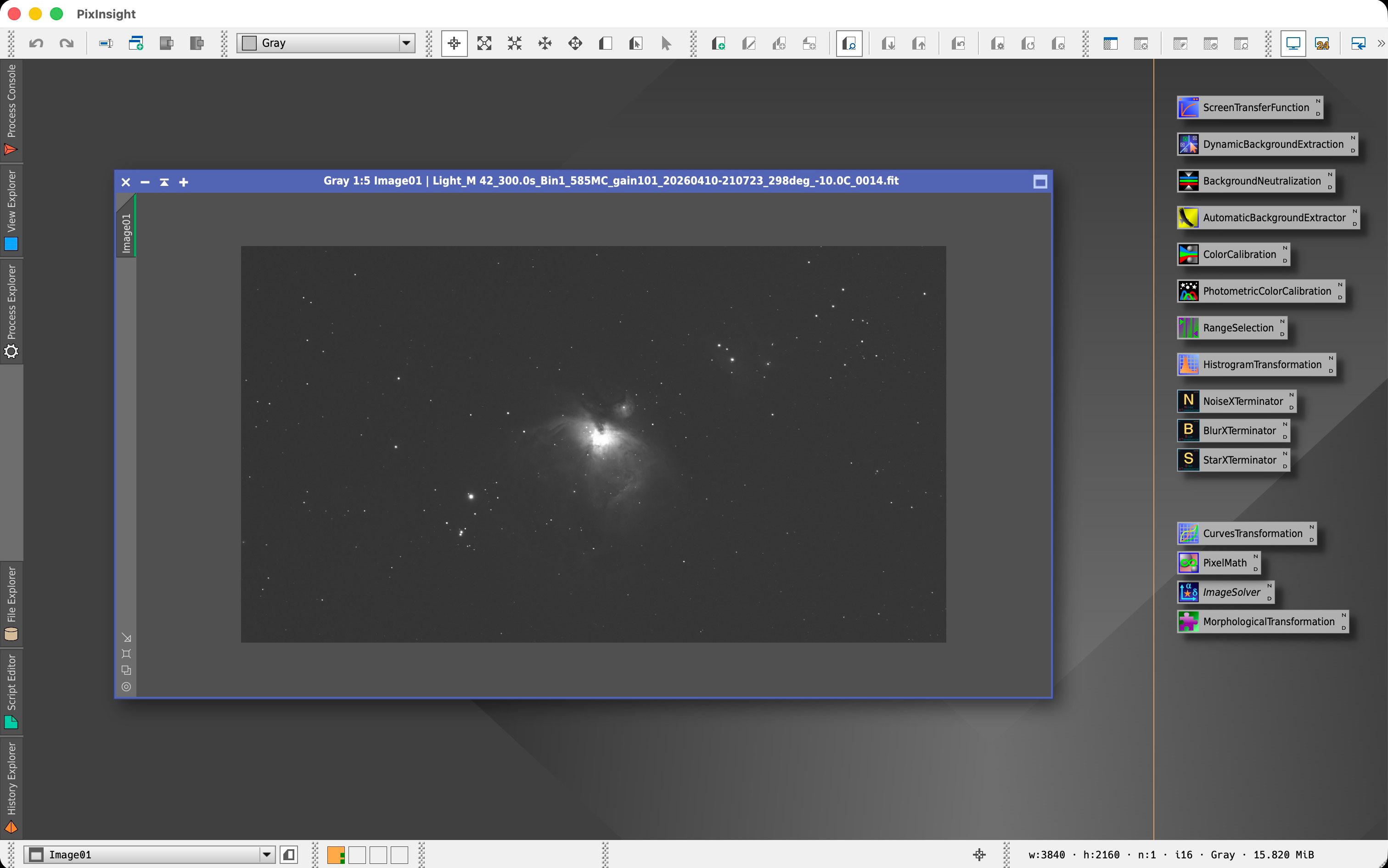Screen dimensions: 1388x868
Task: Open the PhotometricColorCalibration process icon
Action: 1260,291
